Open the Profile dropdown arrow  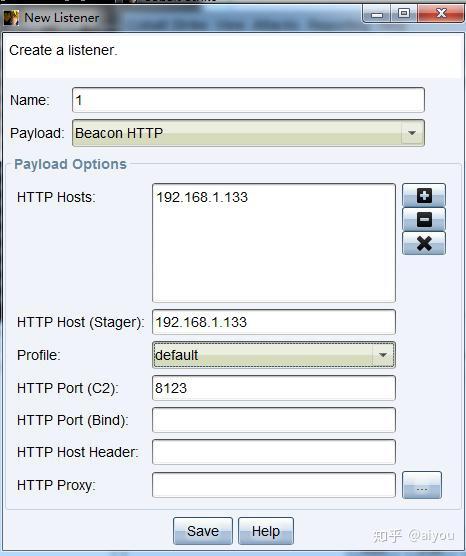tap(383, 355)
